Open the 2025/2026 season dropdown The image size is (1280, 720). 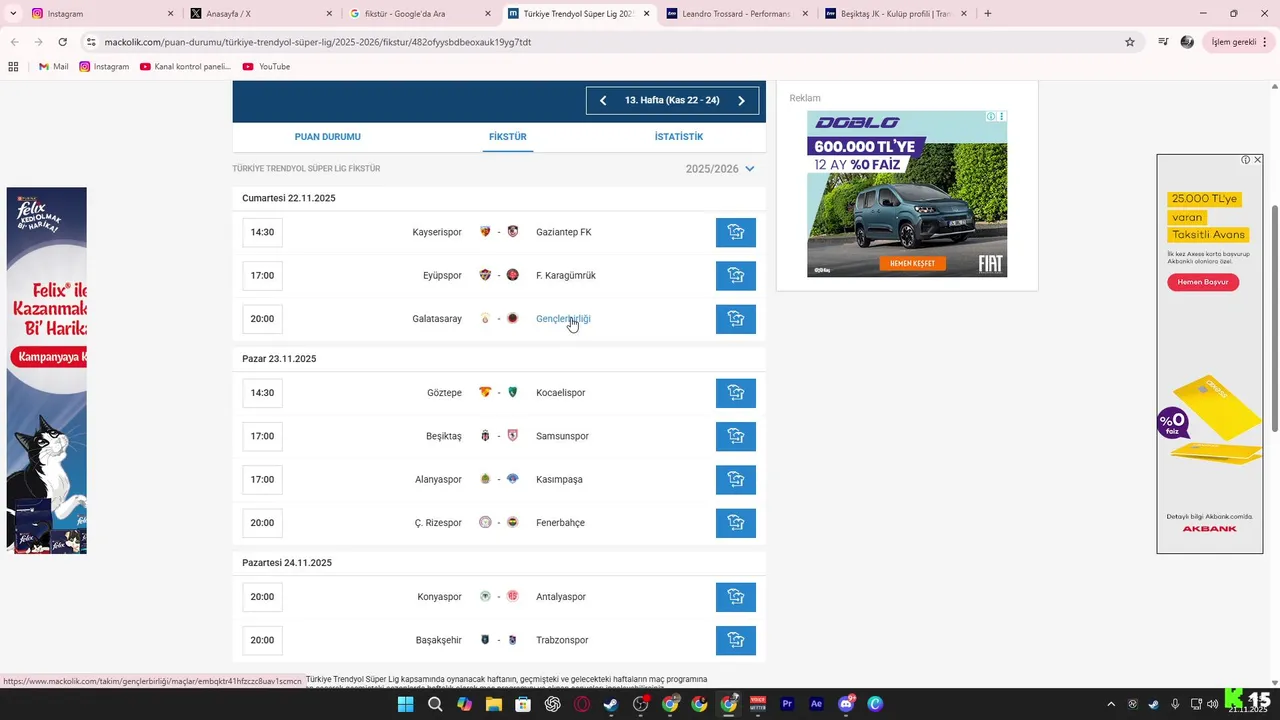click(720, 169)
